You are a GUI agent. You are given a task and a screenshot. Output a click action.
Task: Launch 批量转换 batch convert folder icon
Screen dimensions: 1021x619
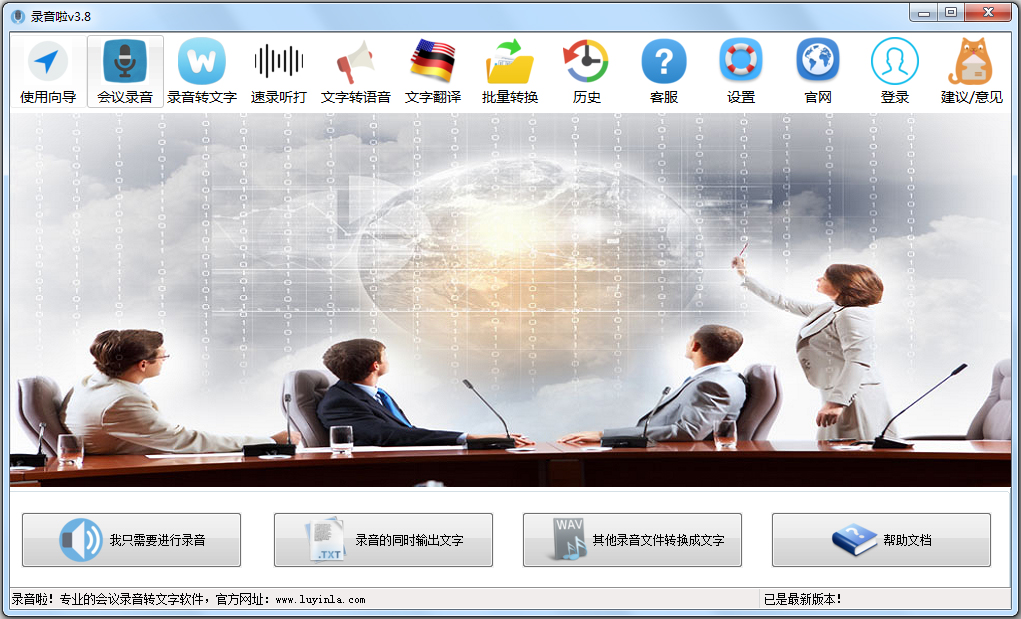point(510,62)
